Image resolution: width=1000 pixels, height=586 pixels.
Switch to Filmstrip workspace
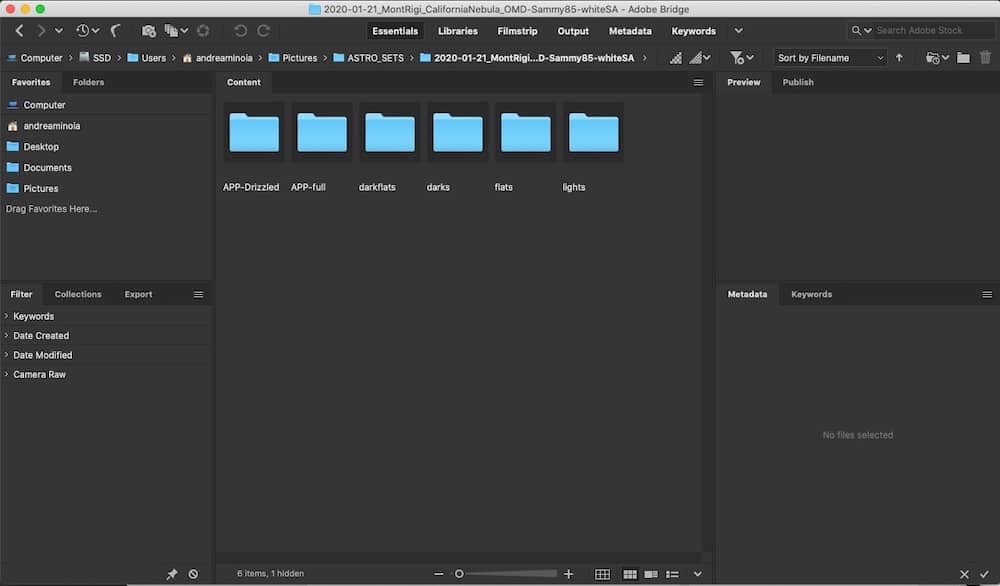coord(517,31)
